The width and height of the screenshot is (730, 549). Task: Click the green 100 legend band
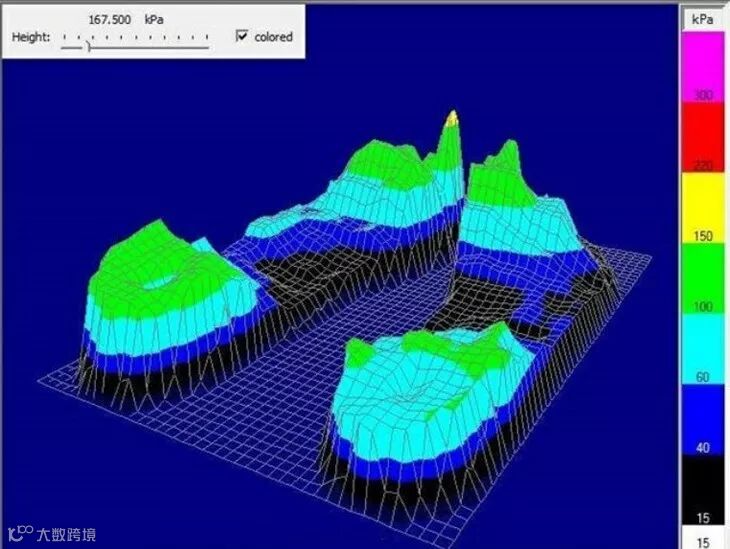(x=703, y=279)
